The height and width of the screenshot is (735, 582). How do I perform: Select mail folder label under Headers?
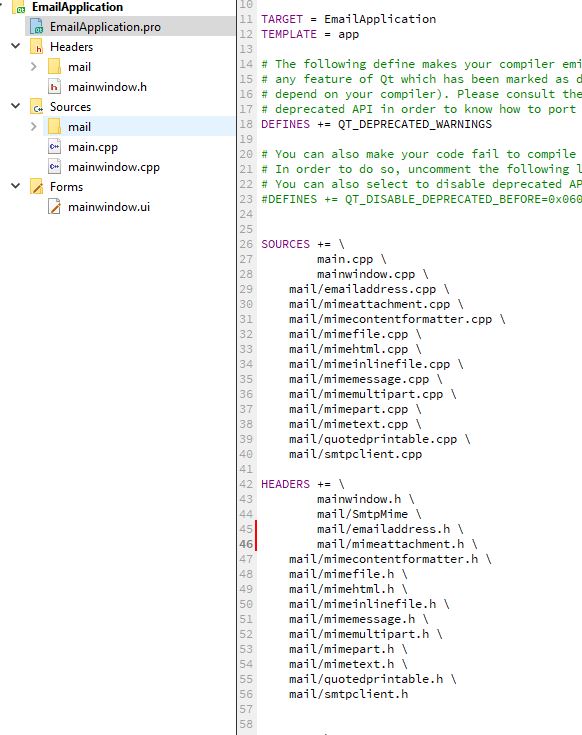(79, 67)
